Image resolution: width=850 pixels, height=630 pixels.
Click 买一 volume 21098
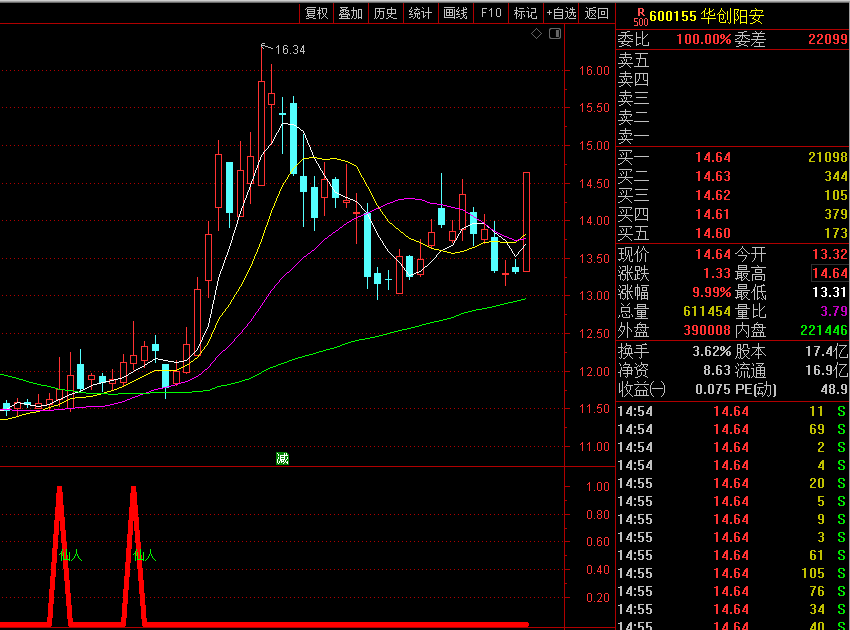tap(827, 157)
